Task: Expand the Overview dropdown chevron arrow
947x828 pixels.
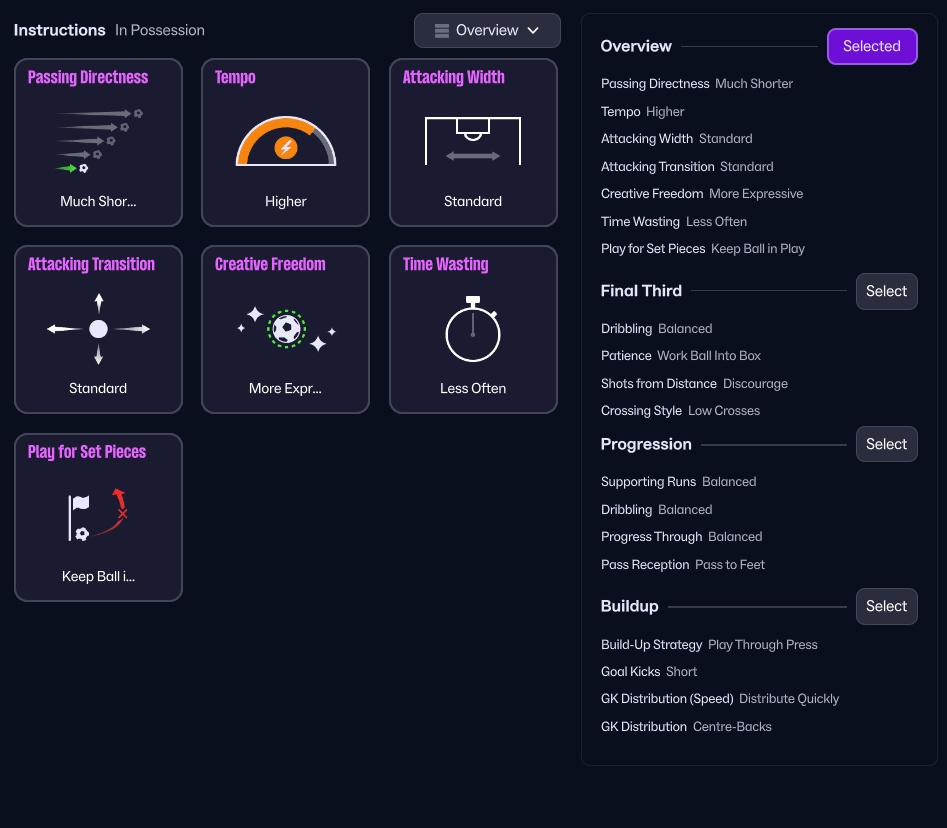Action: pyautogui.click(x=533, y=31)
